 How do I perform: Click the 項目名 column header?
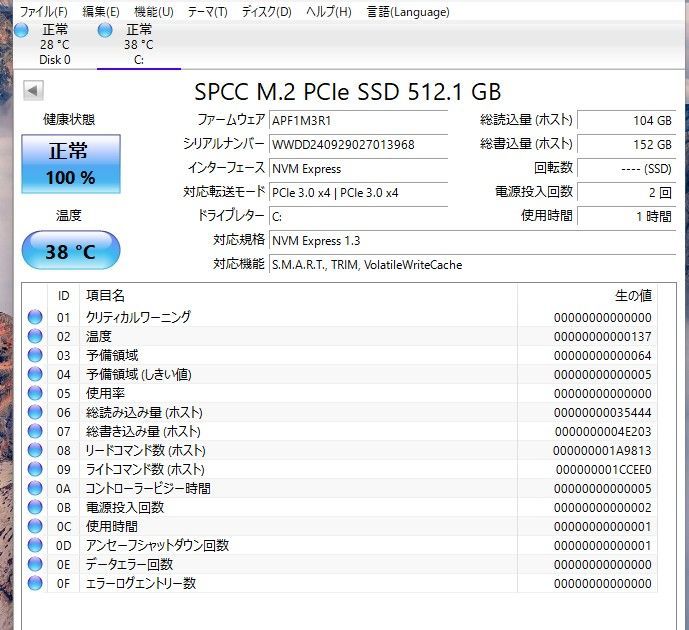pyautogui.click(x=298, y=296)
